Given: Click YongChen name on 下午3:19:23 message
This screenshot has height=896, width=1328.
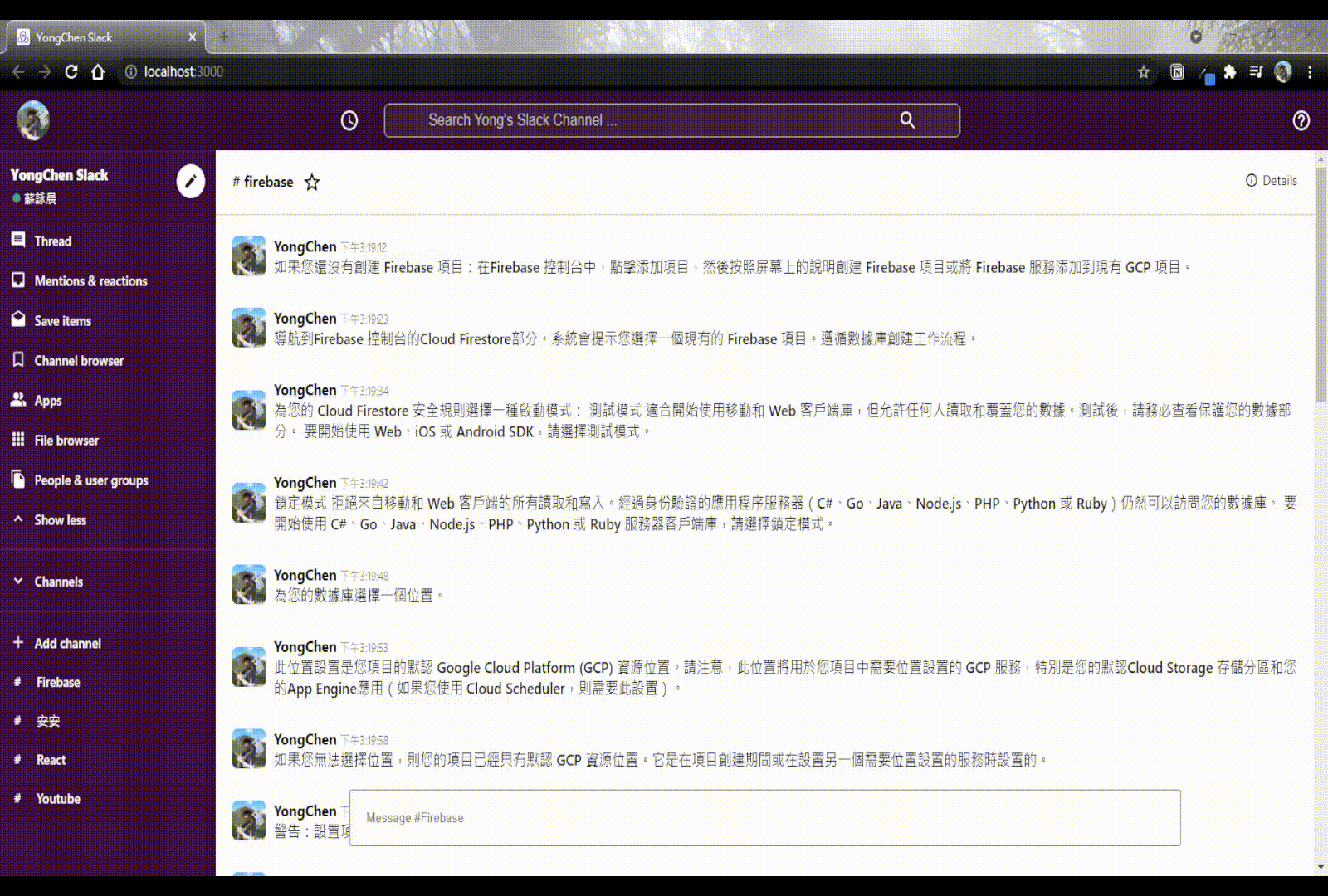Looking at the screenshot, I should click(x=305, y=319).
